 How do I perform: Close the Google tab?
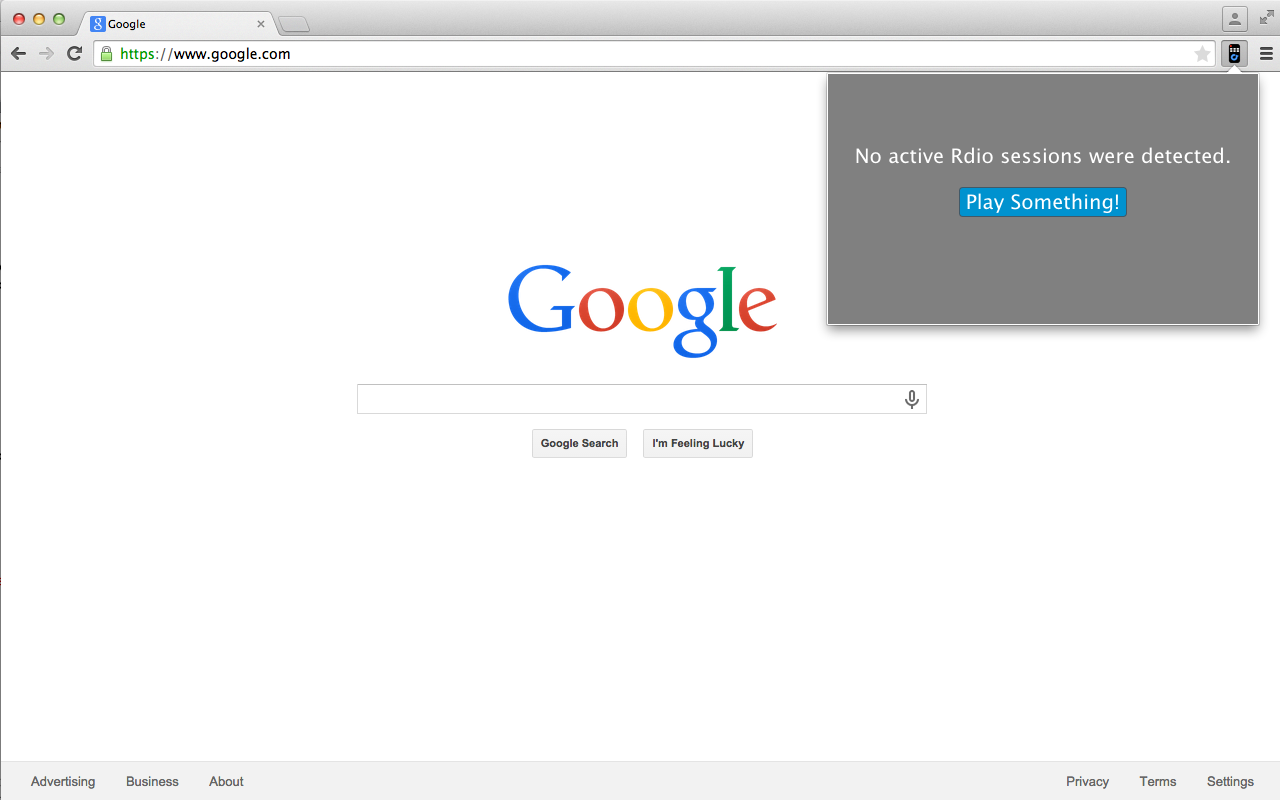pos(261,24)
